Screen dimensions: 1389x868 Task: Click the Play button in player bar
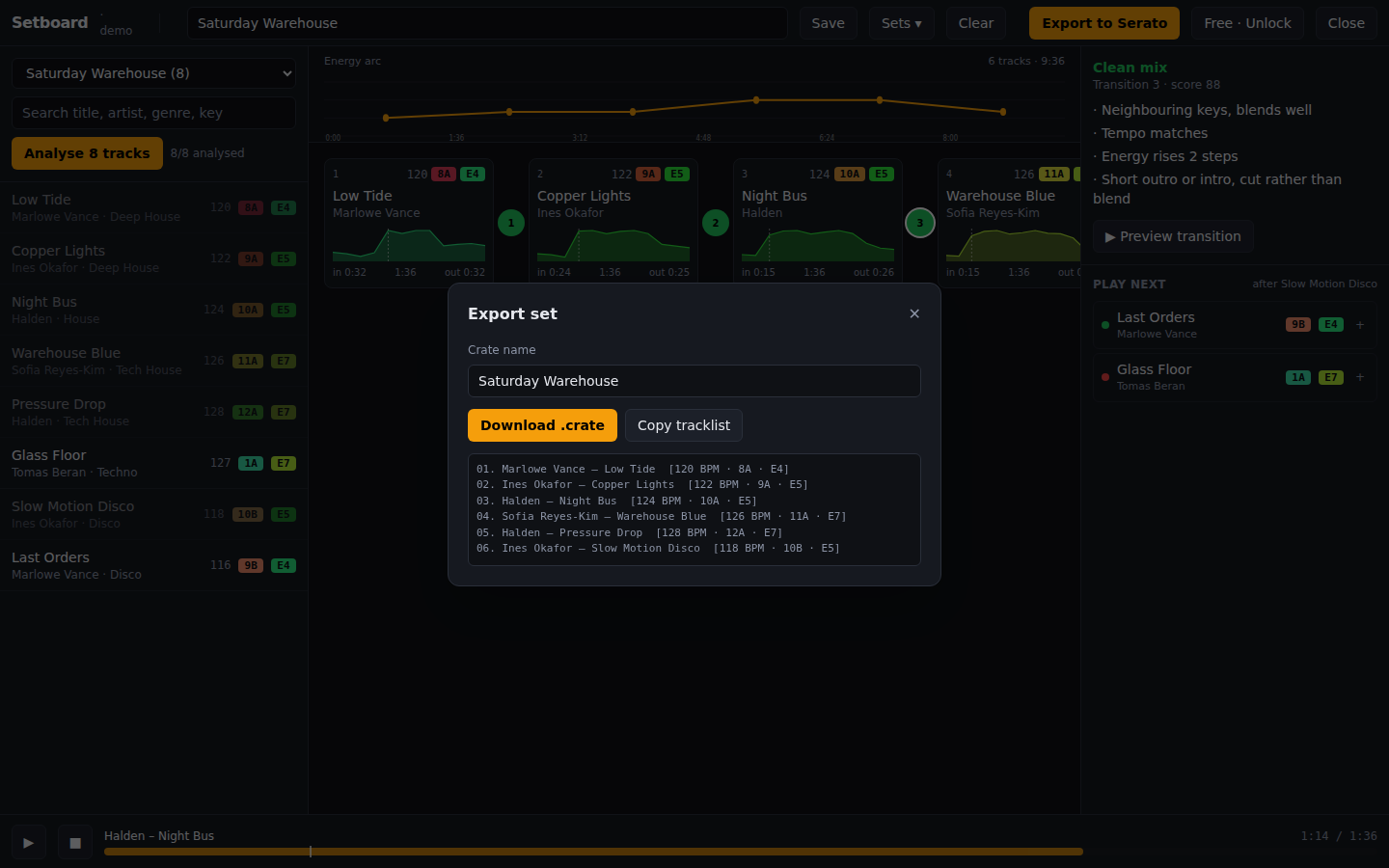[x=29, y=843]
